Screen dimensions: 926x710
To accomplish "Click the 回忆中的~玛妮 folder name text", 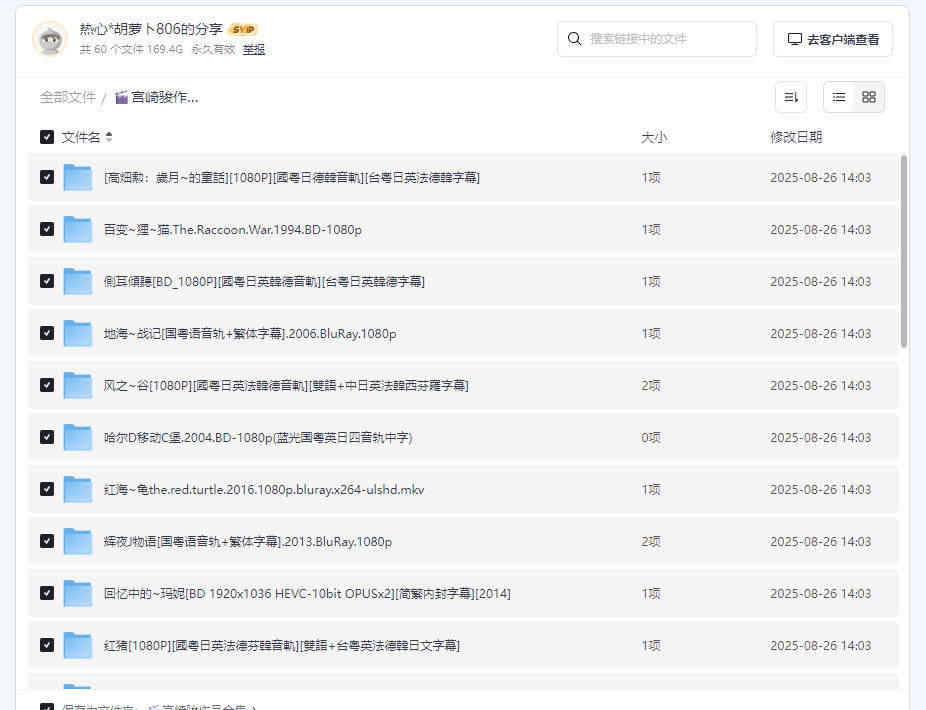I will pyautogui.click(x=307, y=593).
